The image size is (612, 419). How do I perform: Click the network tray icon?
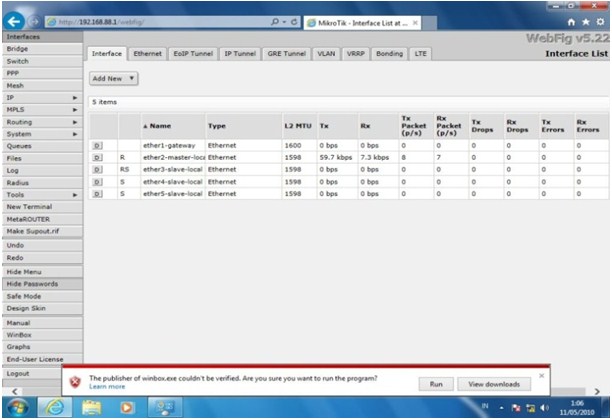530,408
